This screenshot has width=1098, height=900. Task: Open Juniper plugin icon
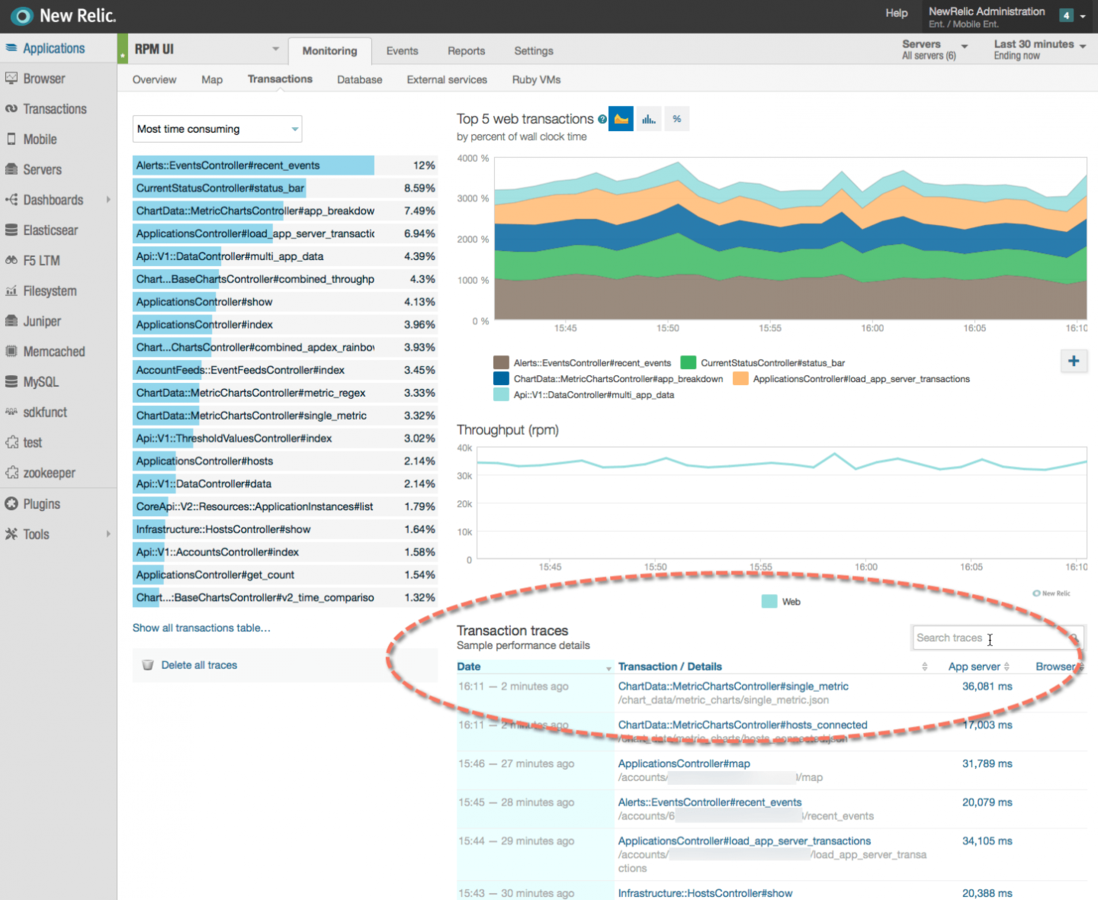(x=11, y=321)
